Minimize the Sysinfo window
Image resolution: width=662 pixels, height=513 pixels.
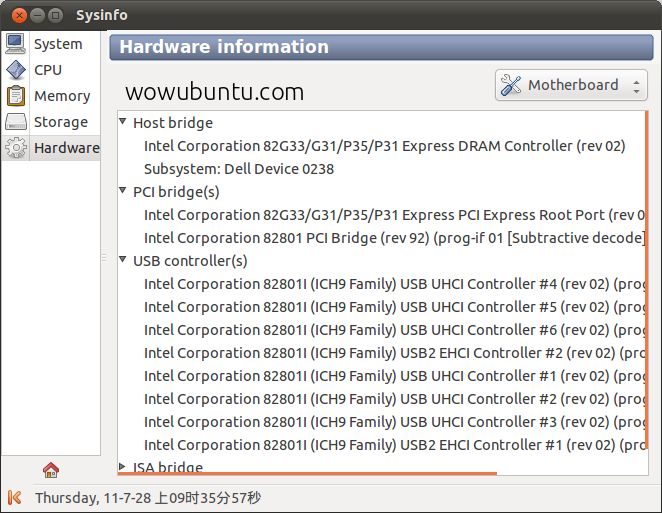point(38,16)
